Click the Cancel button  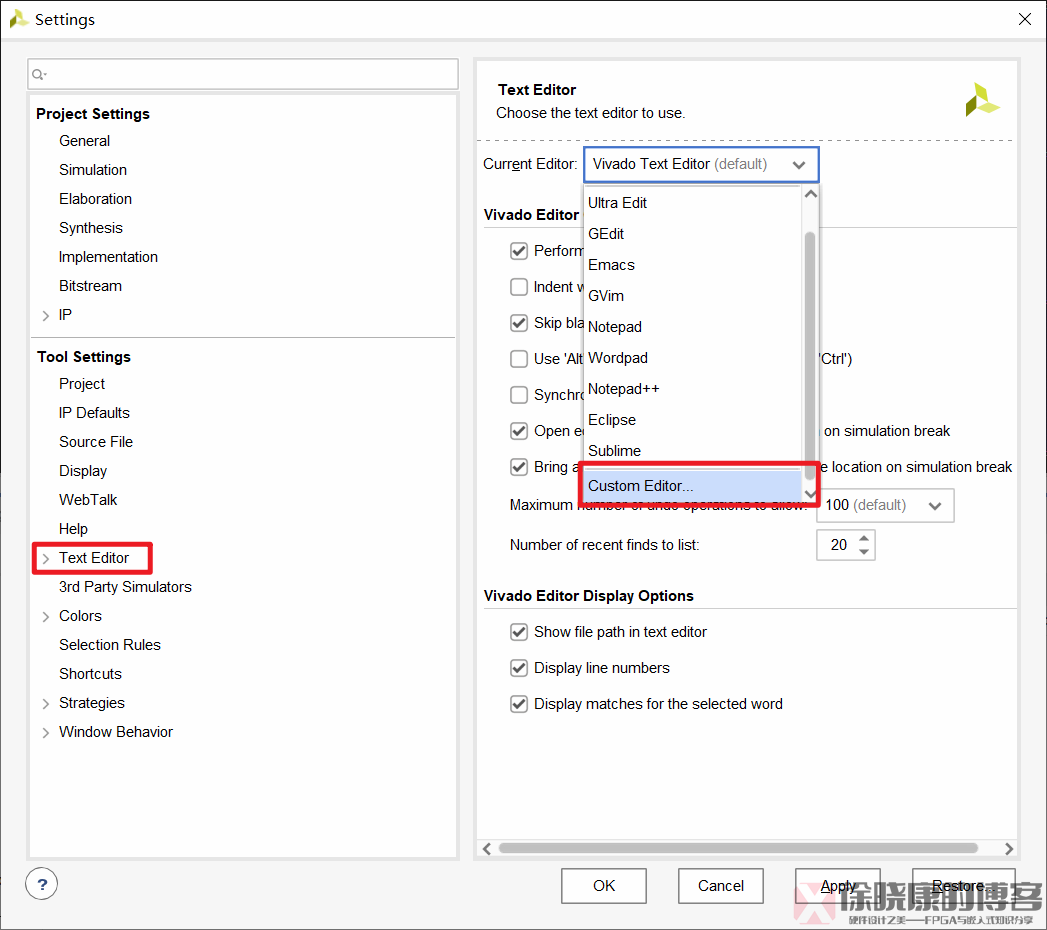(x=720, y=886)
